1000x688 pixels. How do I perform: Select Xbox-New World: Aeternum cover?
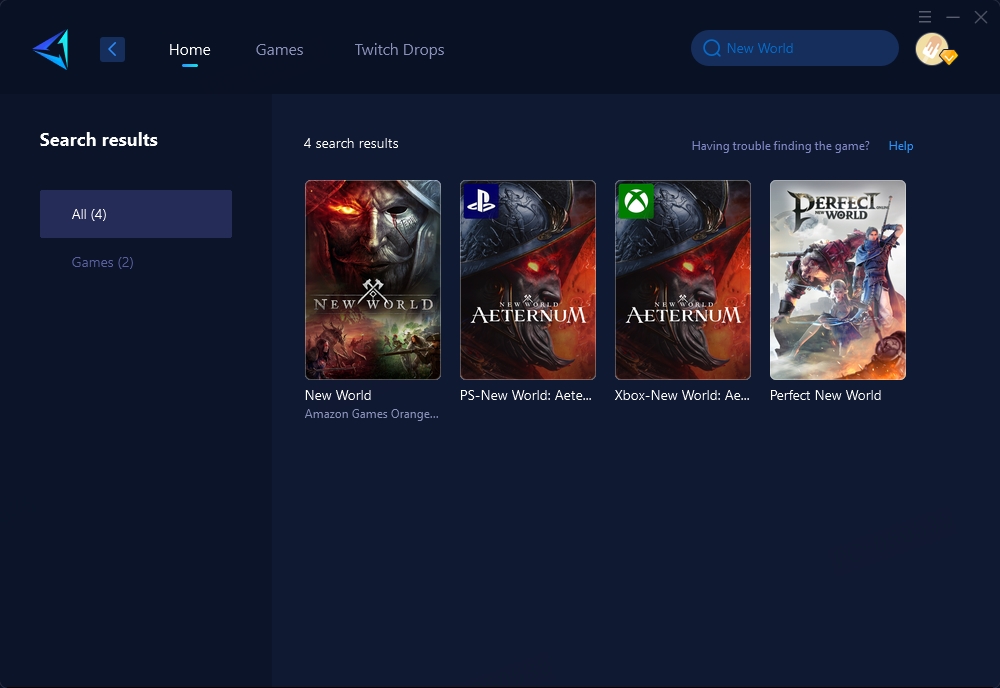pyautogui.click(x=682, y=280)
